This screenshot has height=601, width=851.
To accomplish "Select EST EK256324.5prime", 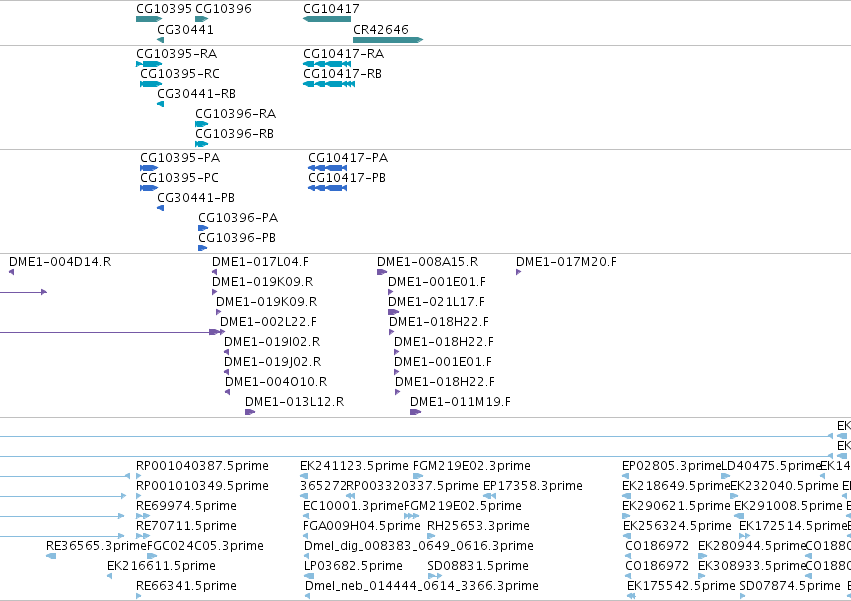I will pyautogui.click(x=677, y=527).
